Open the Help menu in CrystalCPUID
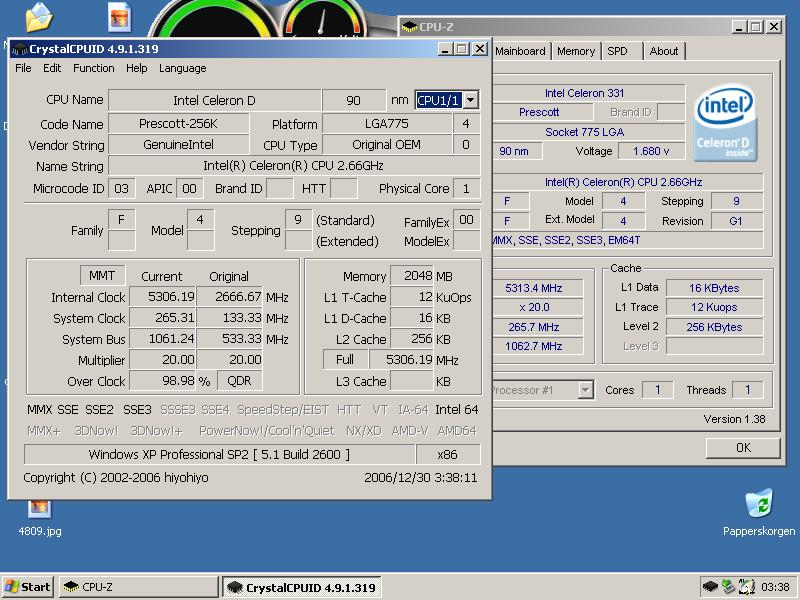 pos(136,68)
